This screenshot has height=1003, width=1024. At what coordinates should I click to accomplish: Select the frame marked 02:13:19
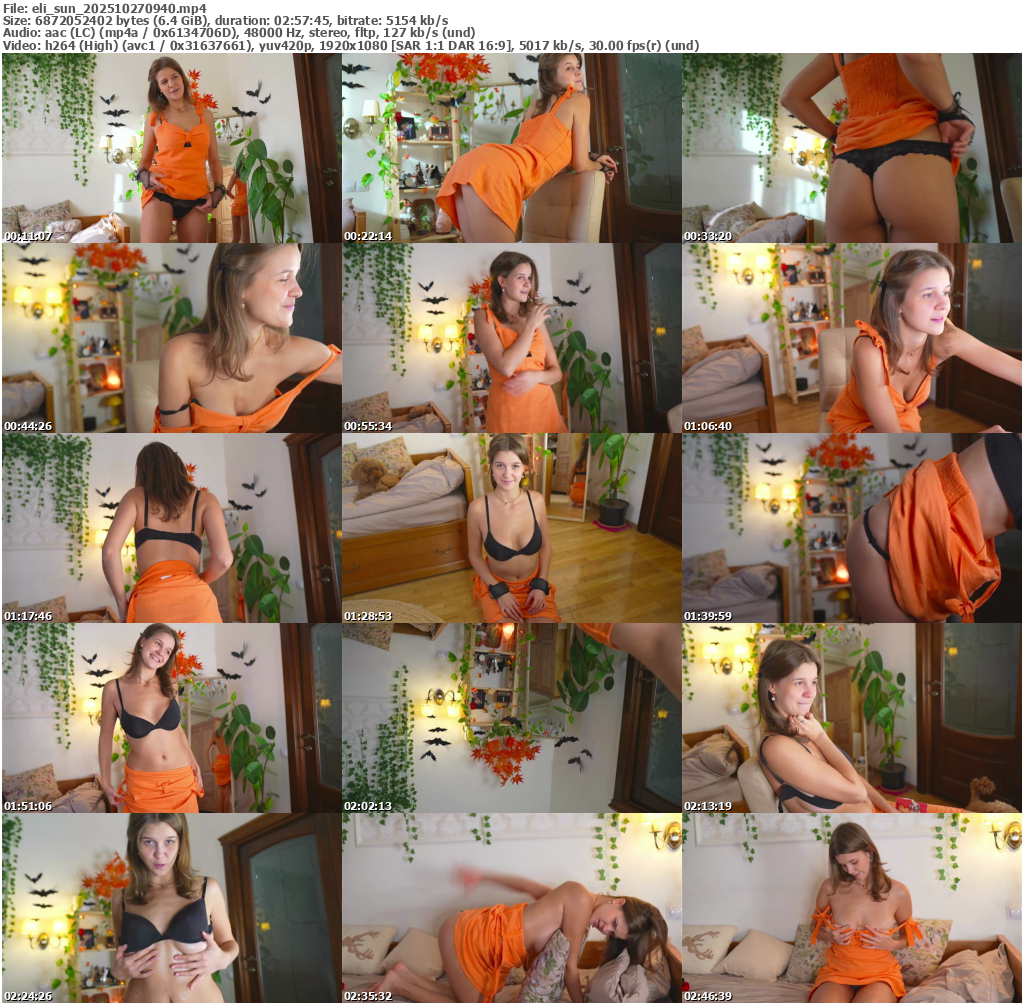point(852,718)
